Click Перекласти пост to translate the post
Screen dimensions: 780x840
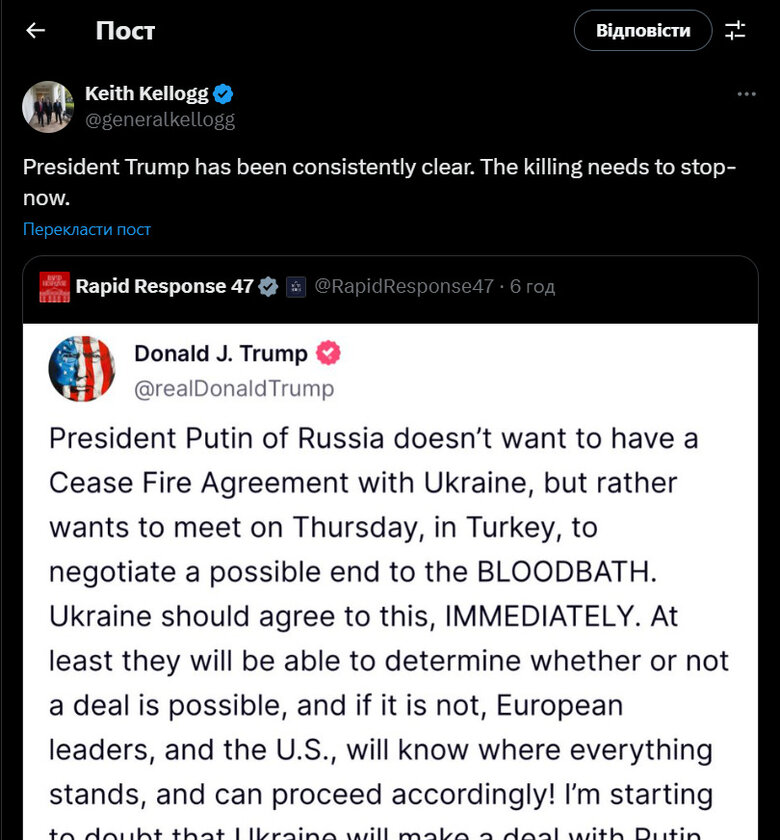pyautogui.click(x=86, y=229)
